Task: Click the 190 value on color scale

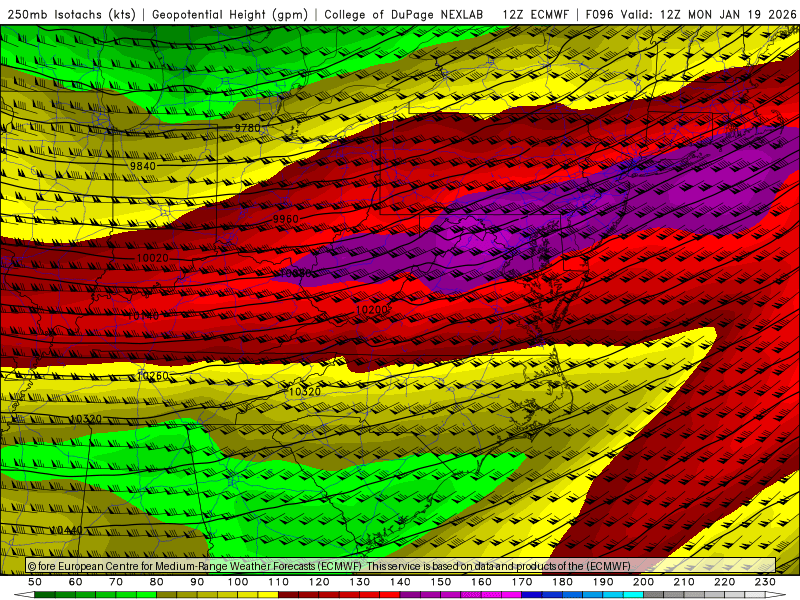Action: pos(603,582)
